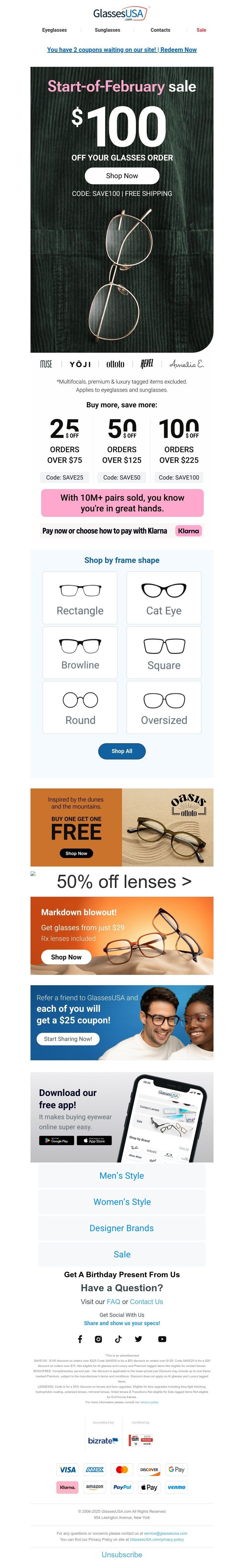
Task: Click the Apple Pay icon
Action: pyautogui.click(x=149, y=1487)
